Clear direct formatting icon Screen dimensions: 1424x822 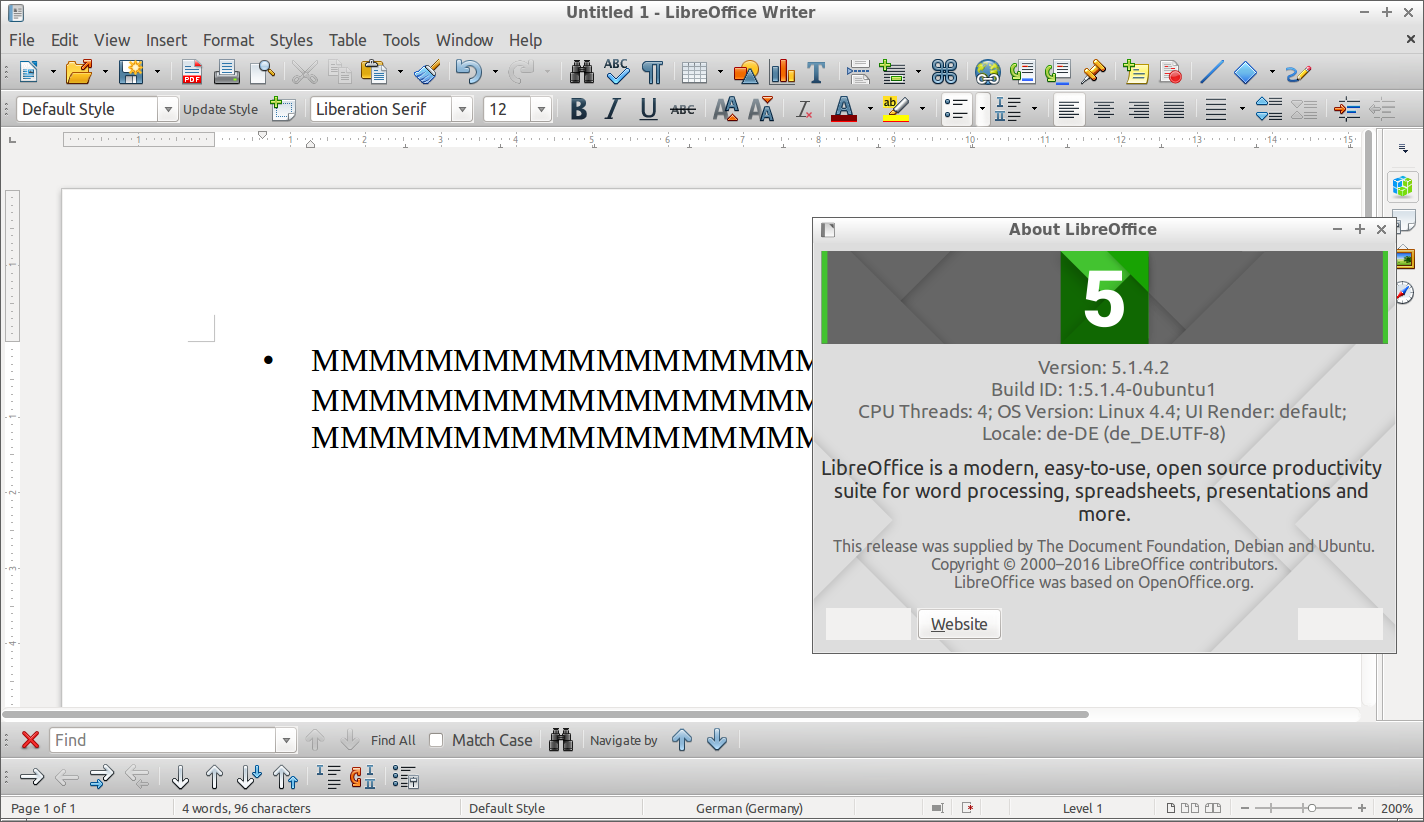pos(803,109)
